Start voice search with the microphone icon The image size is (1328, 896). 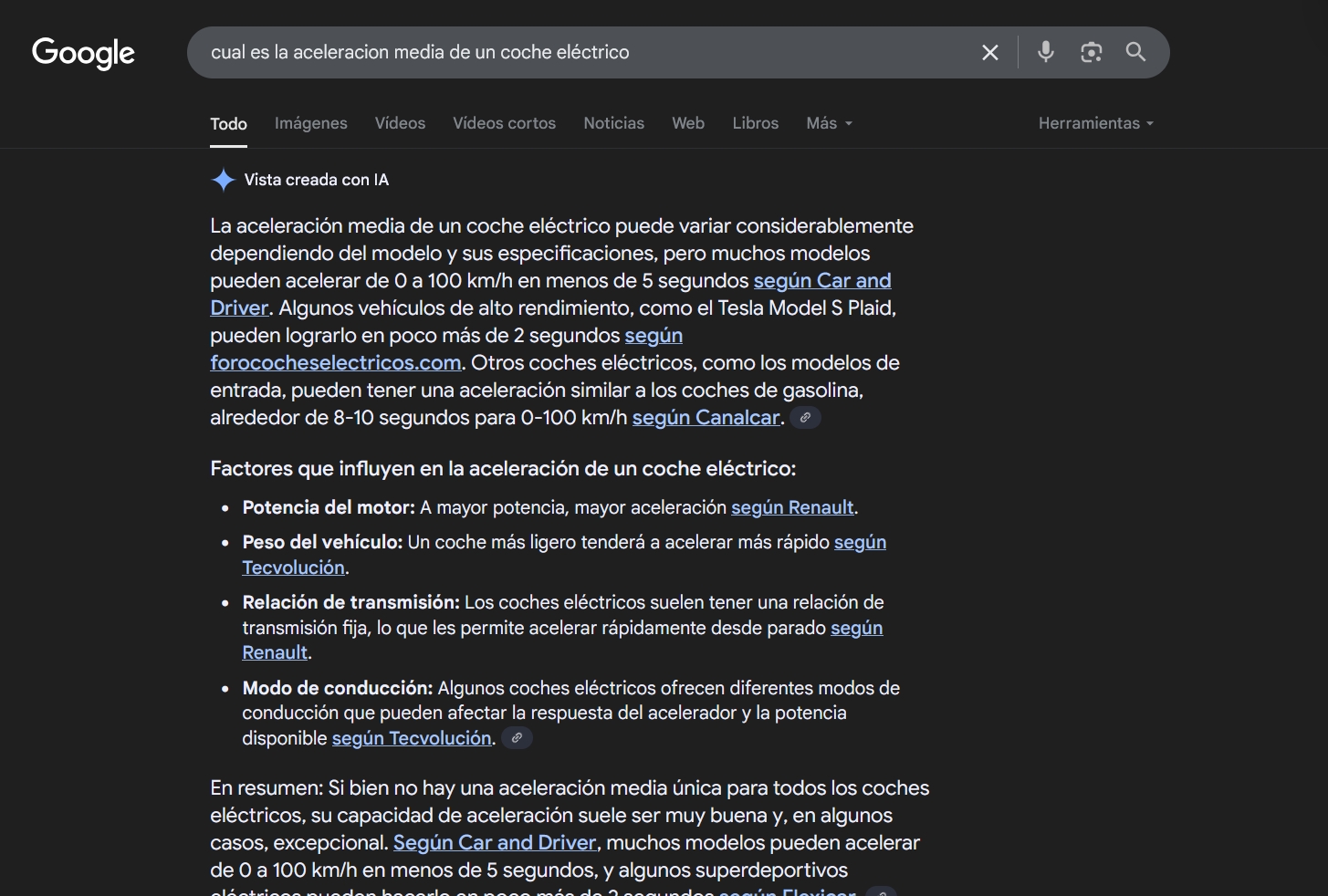point(1046,52)
